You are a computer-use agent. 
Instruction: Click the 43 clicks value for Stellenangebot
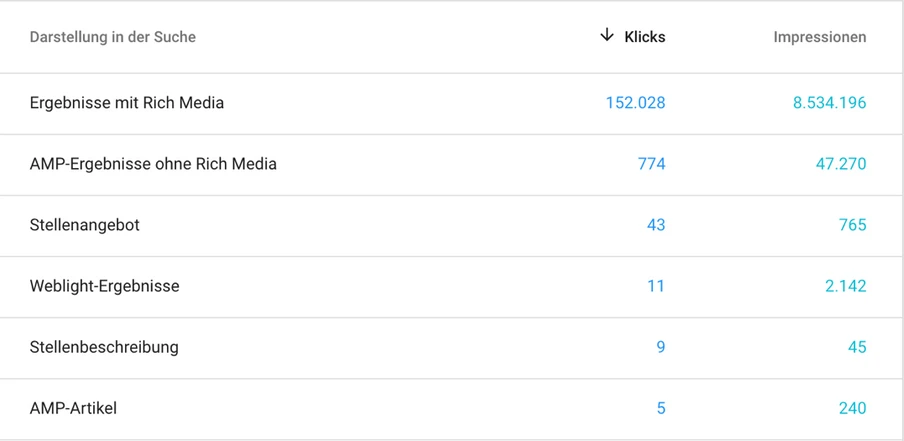(655, 225)
